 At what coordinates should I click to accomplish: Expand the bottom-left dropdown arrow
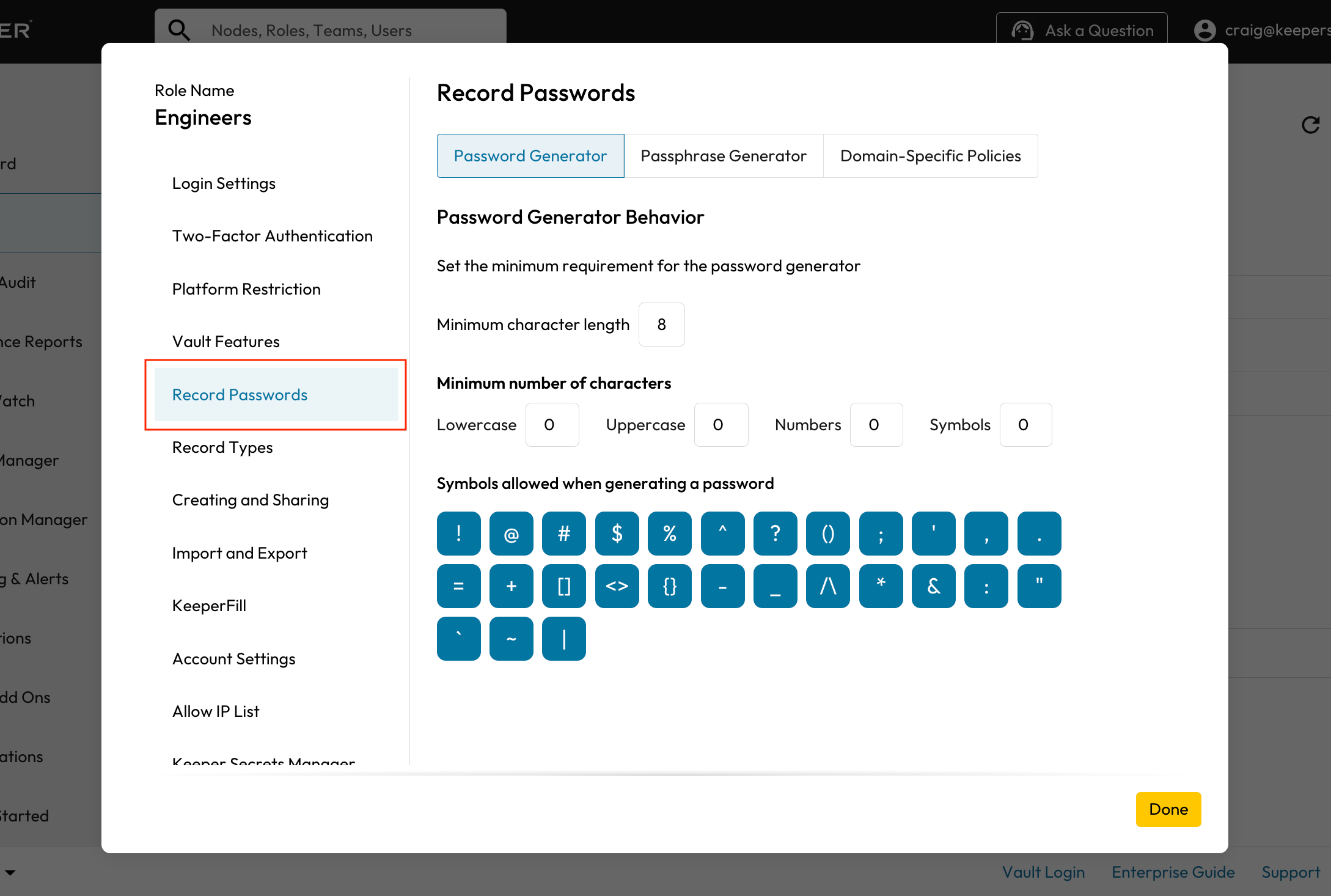(10, 872)
